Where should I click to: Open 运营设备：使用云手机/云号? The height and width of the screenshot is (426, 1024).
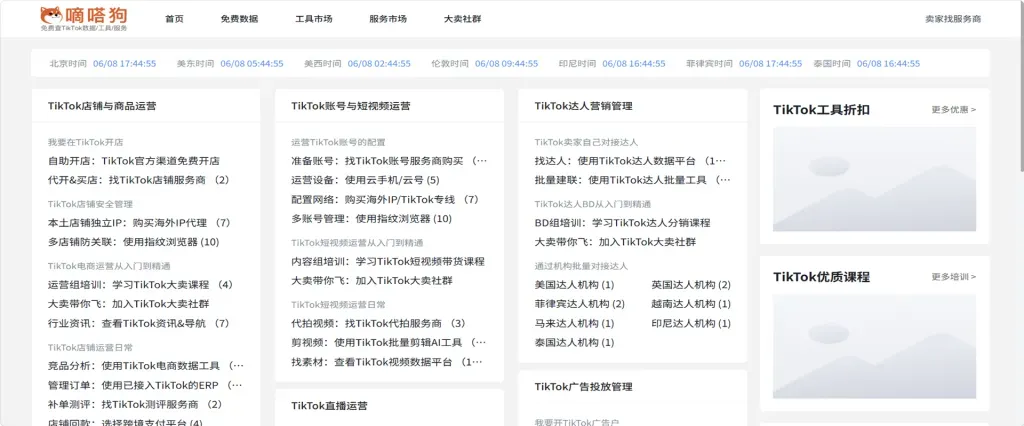[366, 180]
